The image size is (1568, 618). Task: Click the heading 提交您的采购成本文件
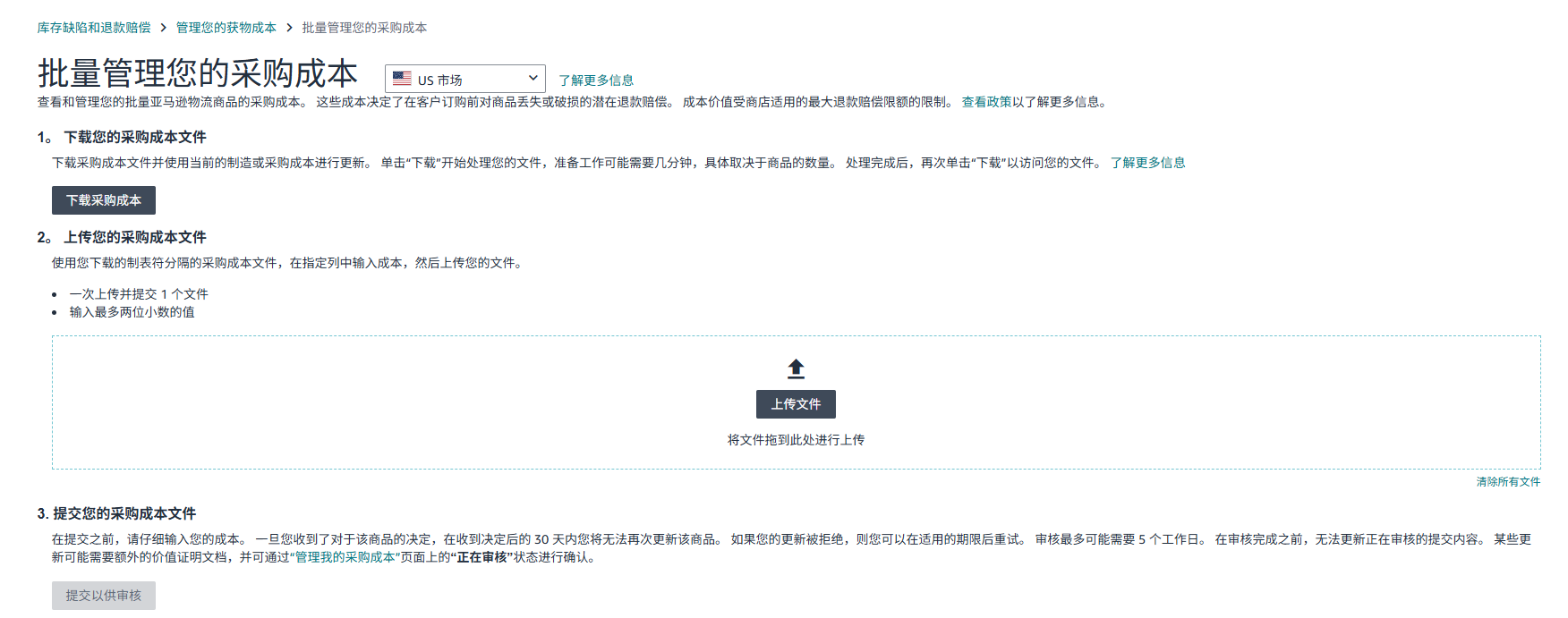[x=124, y=513]
